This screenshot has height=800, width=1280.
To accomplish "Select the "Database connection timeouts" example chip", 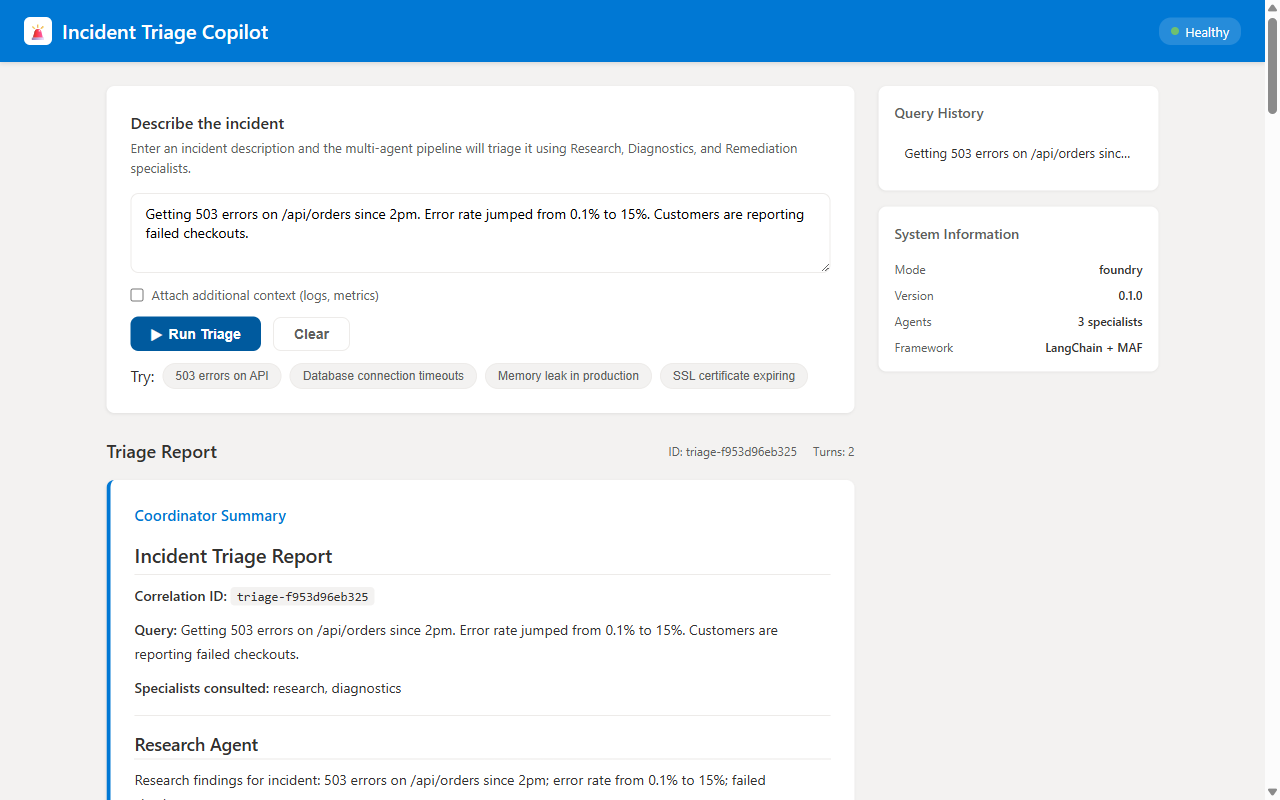I will point(383,376).
